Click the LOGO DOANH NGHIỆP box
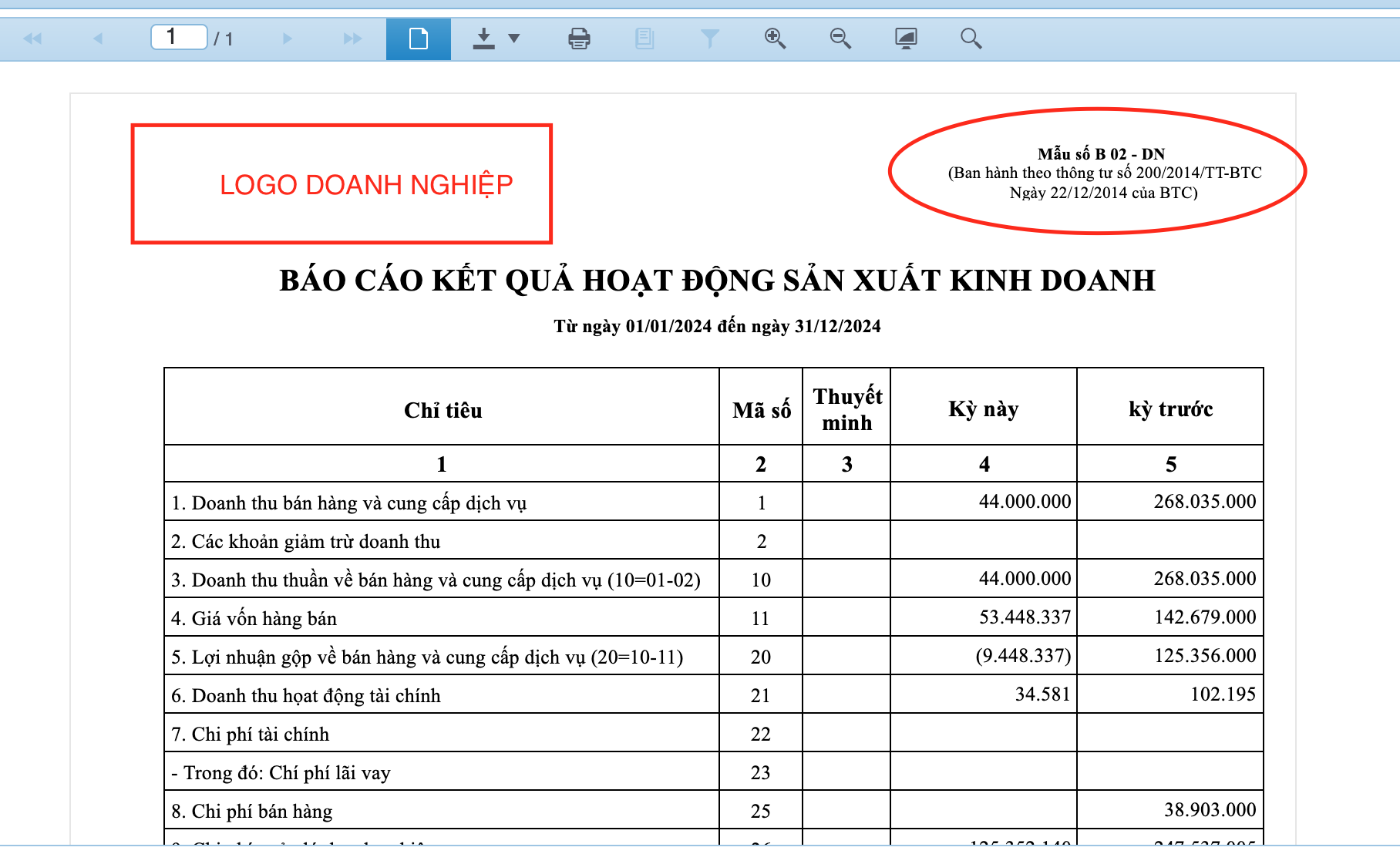Image resolution: width=1400 pixels, height=854 pixels. tap(342, 184)
